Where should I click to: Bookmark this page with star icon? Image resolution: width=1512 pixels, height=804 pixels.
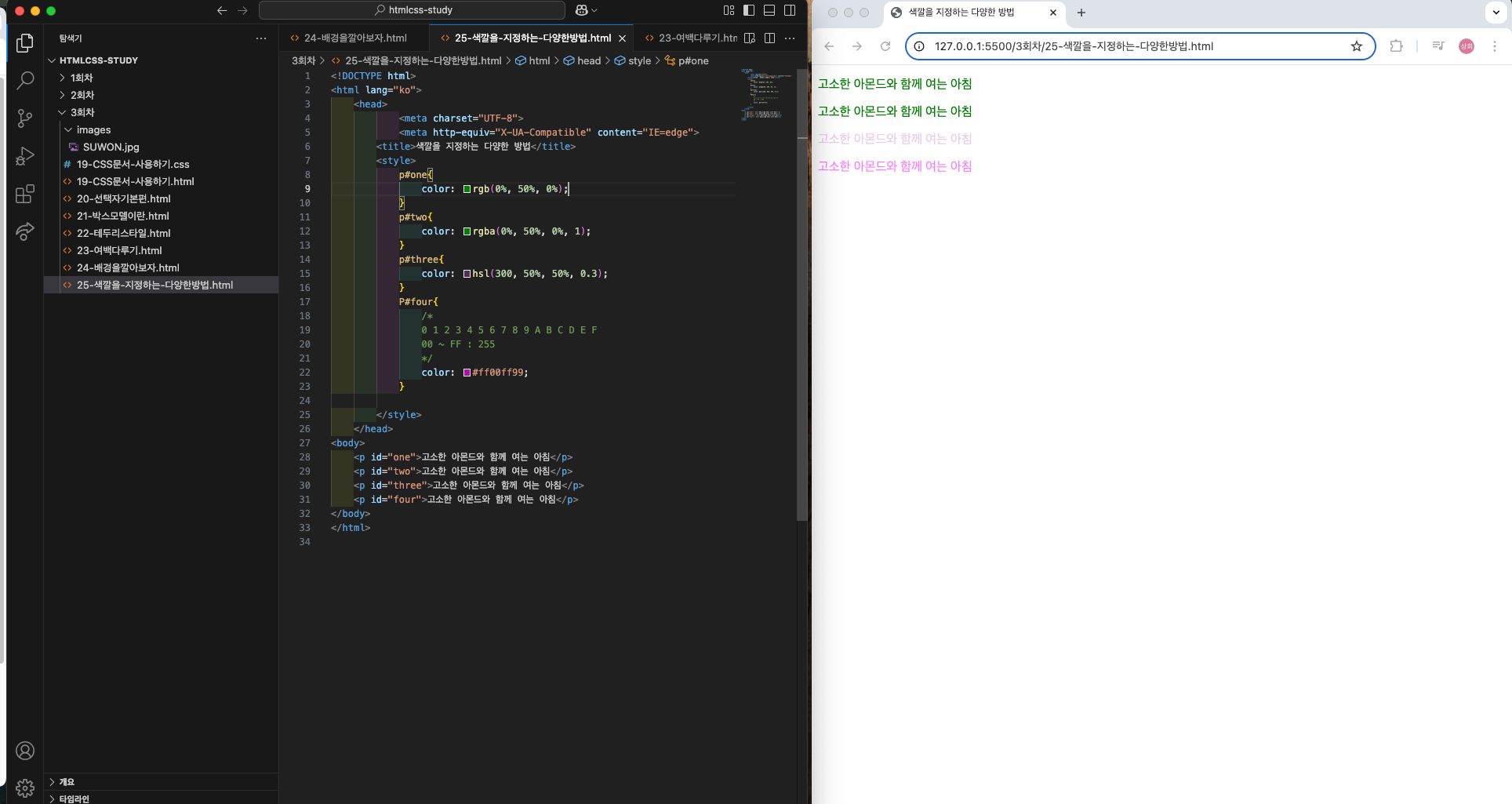1357,46
